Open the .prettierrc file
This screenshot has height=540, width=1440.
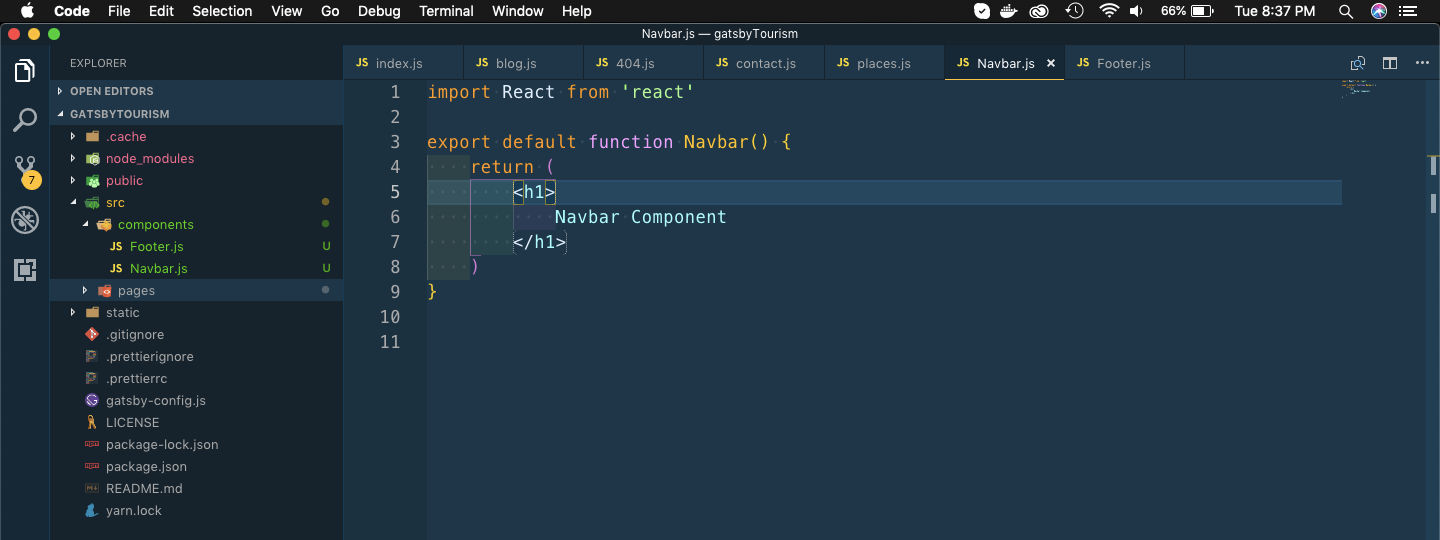coord(196,378)
